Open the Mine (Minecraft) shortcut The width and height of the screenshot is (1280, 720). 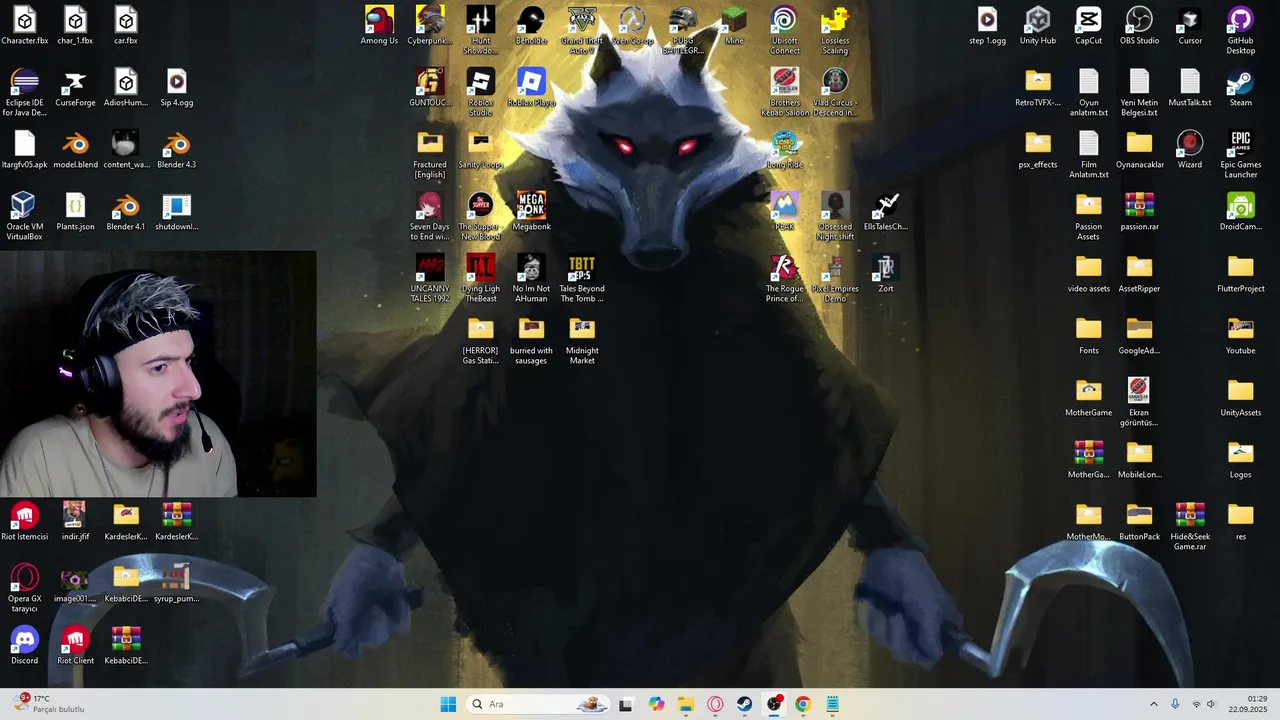tap(734, 26)
